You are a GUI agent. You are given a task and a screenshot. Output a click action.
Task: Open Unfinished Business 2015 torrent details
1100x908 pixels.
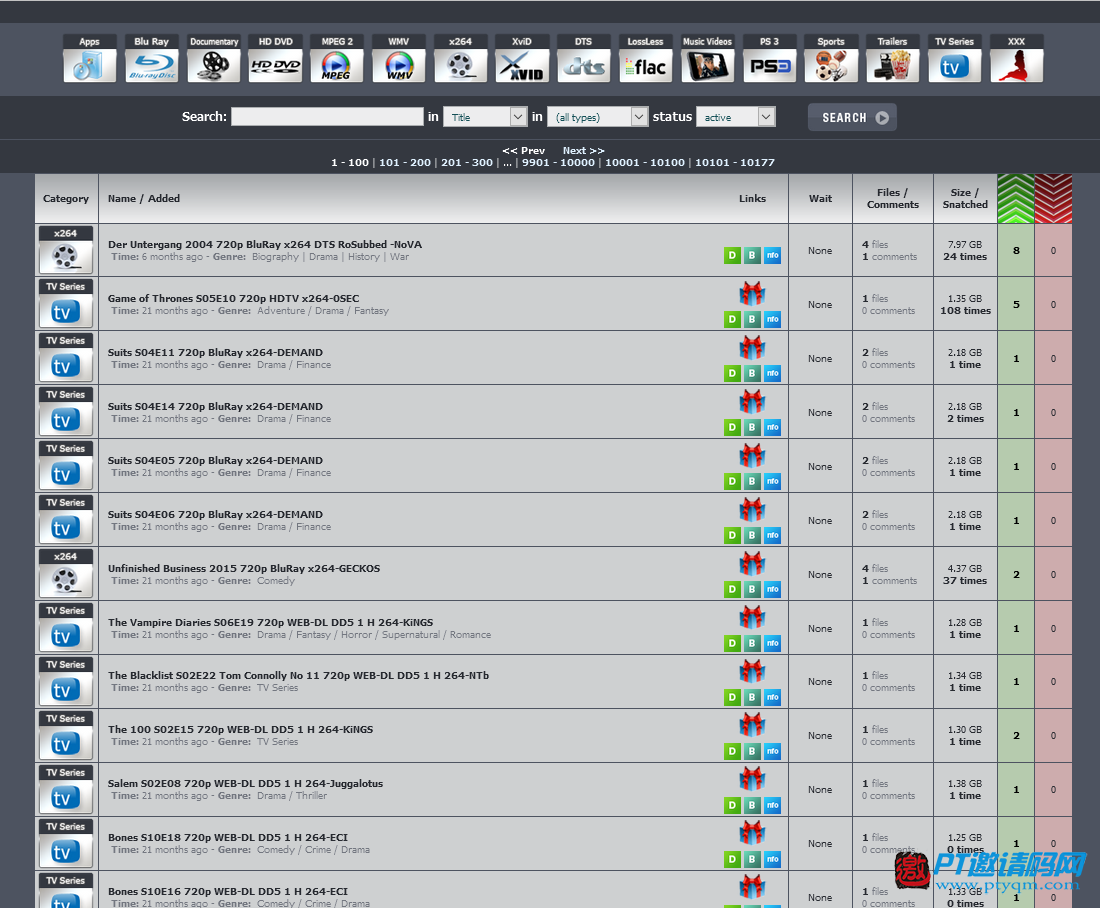pyautogui.click(x=244, y=568)
